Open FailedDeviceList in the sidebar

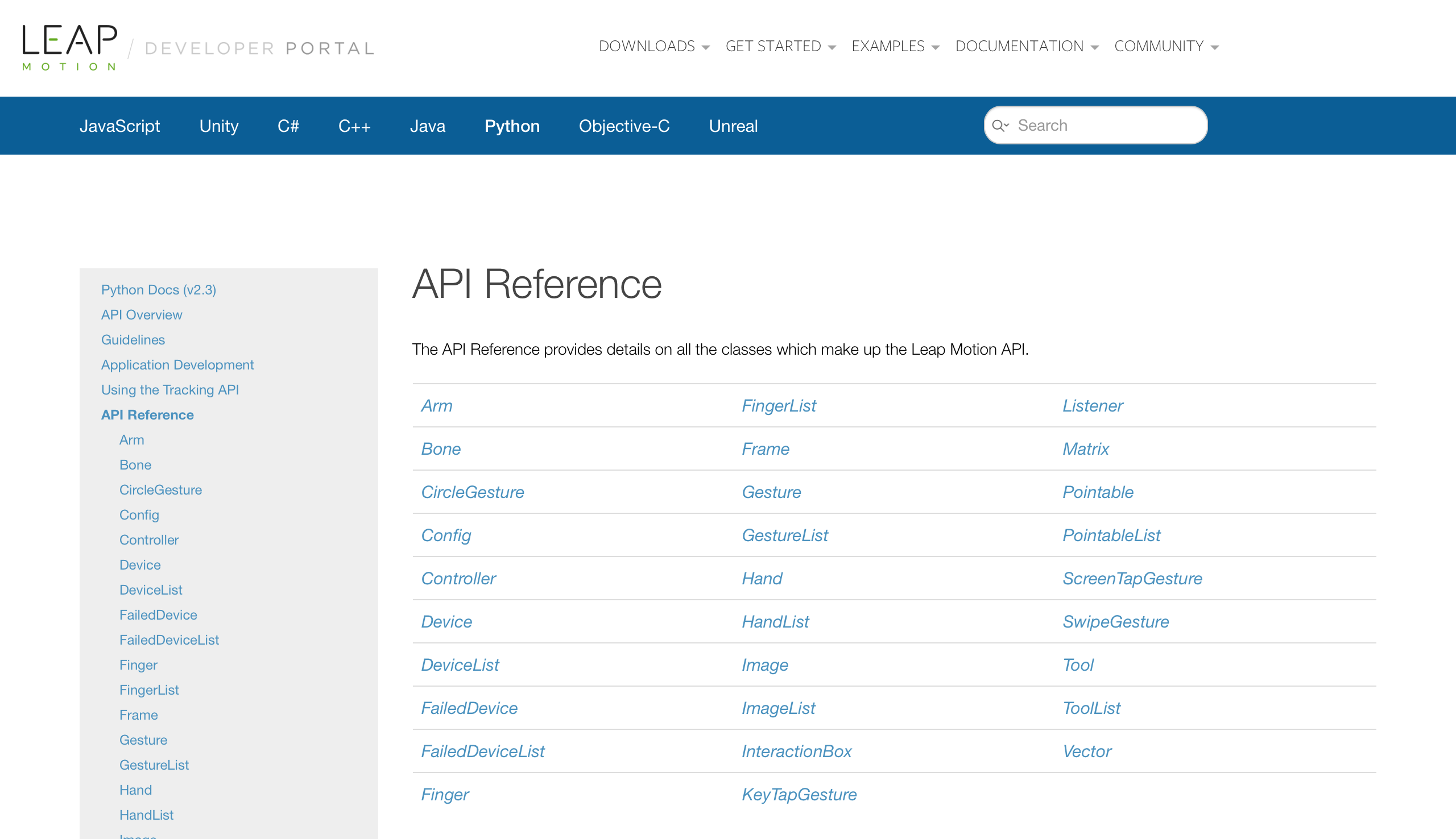[169, 640]
